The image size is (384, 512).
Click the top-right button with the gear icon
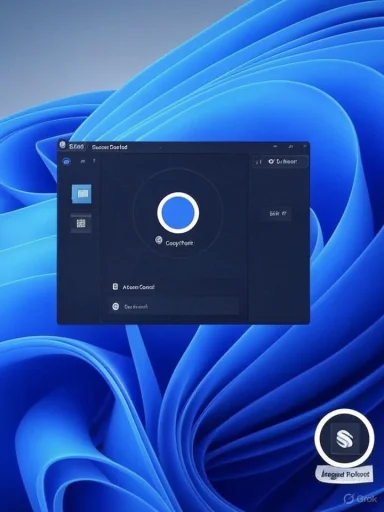tap(281, 162)
